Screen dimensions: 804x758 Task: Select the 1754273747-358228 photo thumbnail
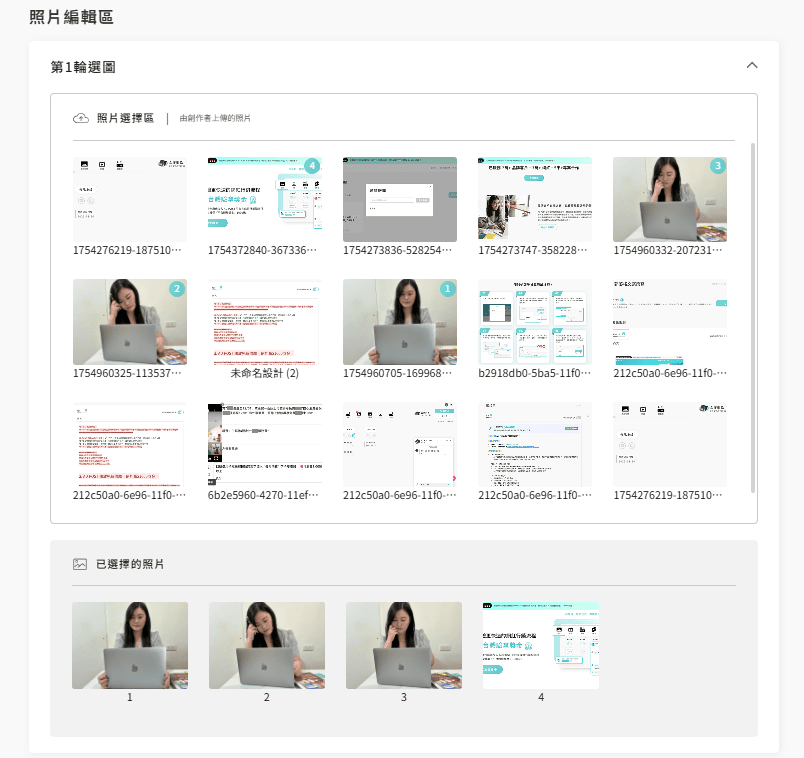[x=534, y=199]
